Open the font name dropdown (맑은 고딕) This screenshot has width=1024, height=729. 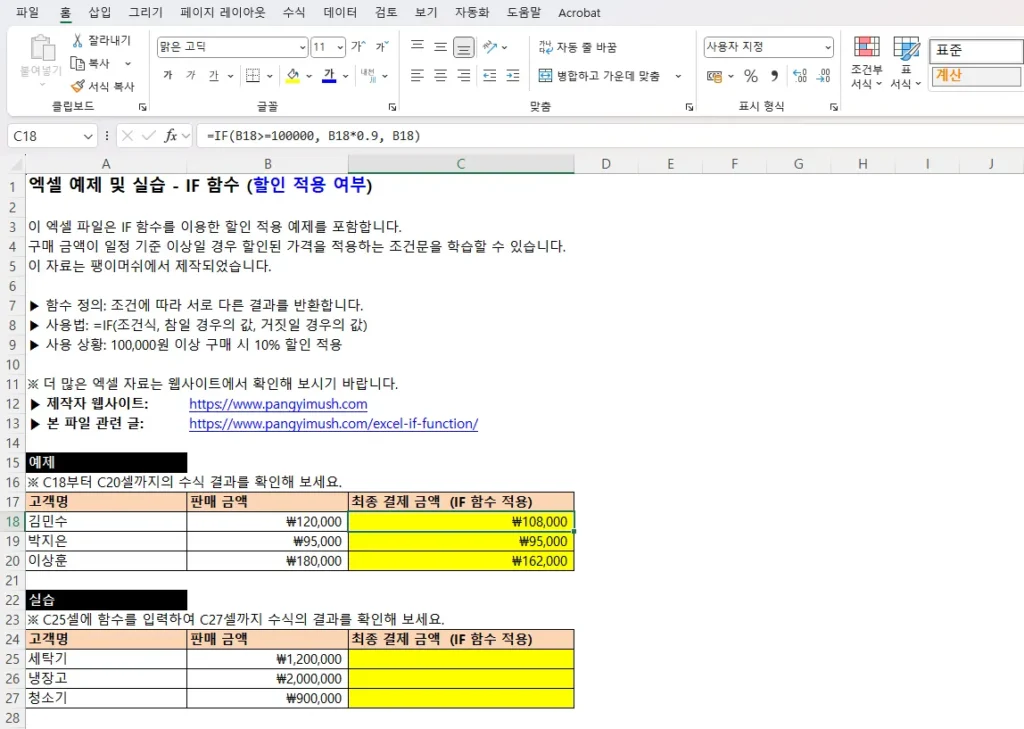pyautogui.click(x=302, y=47)
